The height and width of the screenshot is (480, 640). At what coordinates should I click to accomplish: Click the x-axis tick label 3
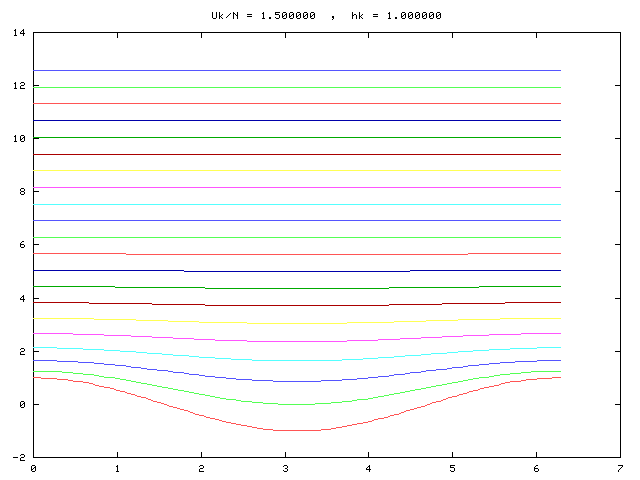(x=285, y=468)
